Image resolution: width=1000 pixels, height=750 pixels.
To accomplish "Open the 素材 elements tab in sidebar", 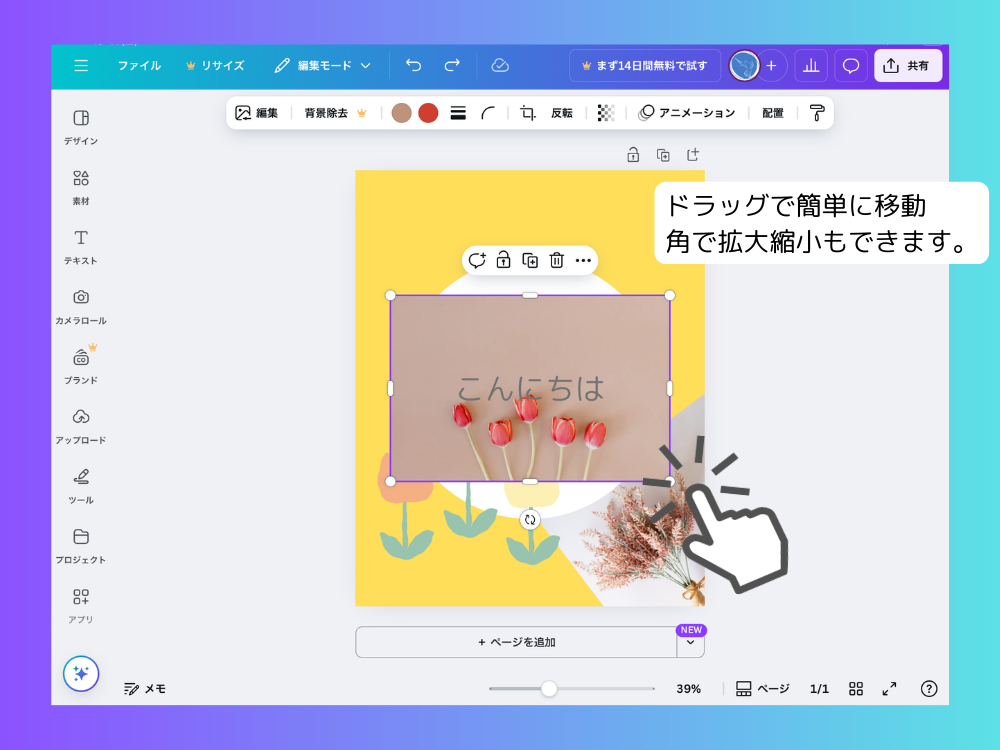I will (81, 187).
